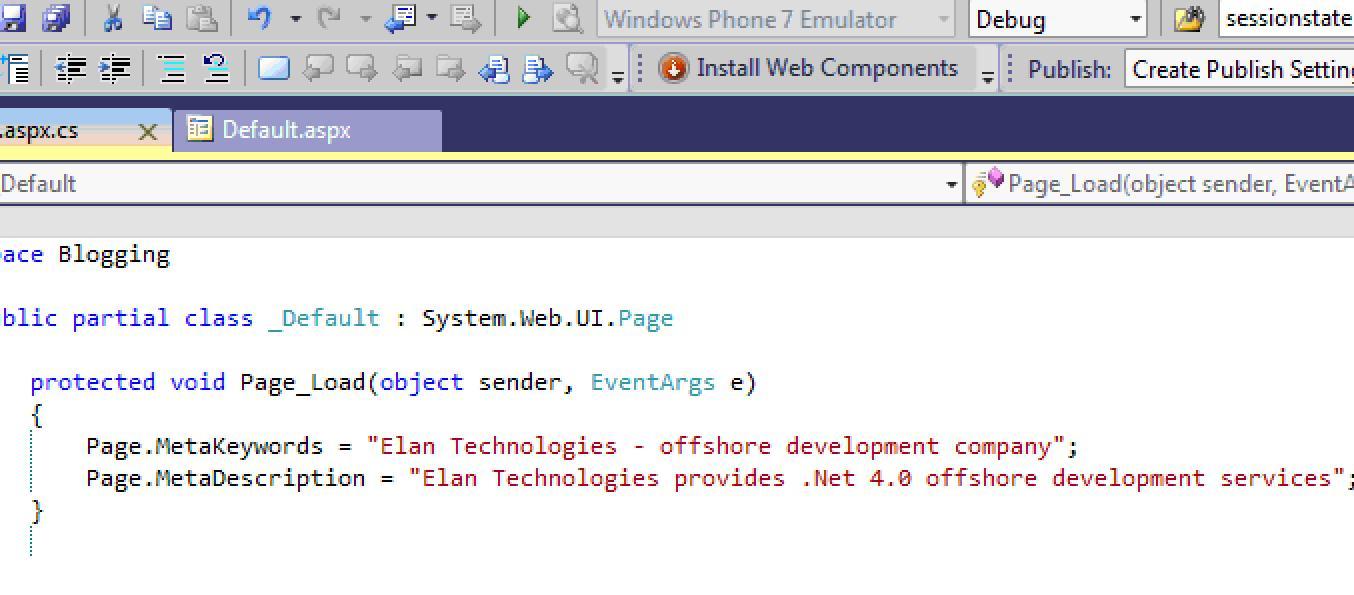Click the Blogging namespace name
Viewport: 1354px width, 595px height.
click(x=114, y=254)
